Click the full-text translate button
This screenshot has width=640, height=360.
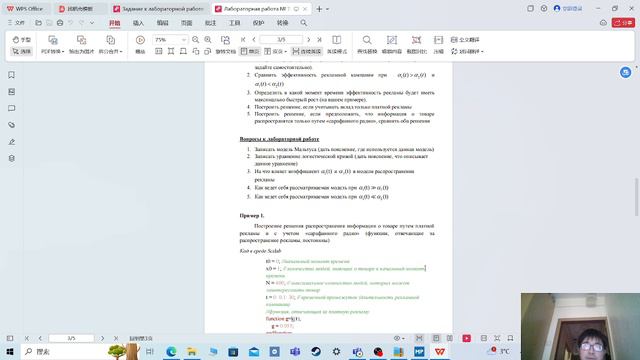465,40
